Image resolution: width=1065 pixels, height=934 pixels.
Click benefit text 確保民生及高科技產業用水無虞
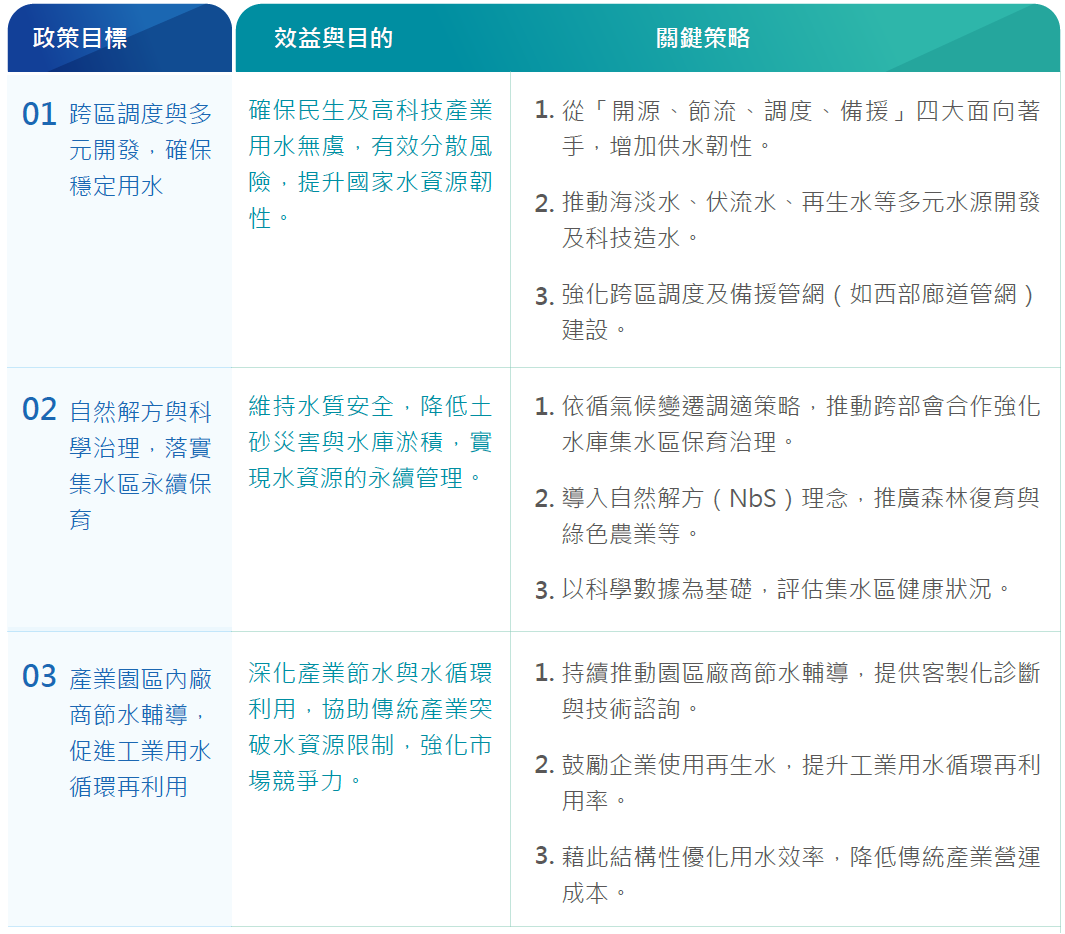(x=370, y=164)
